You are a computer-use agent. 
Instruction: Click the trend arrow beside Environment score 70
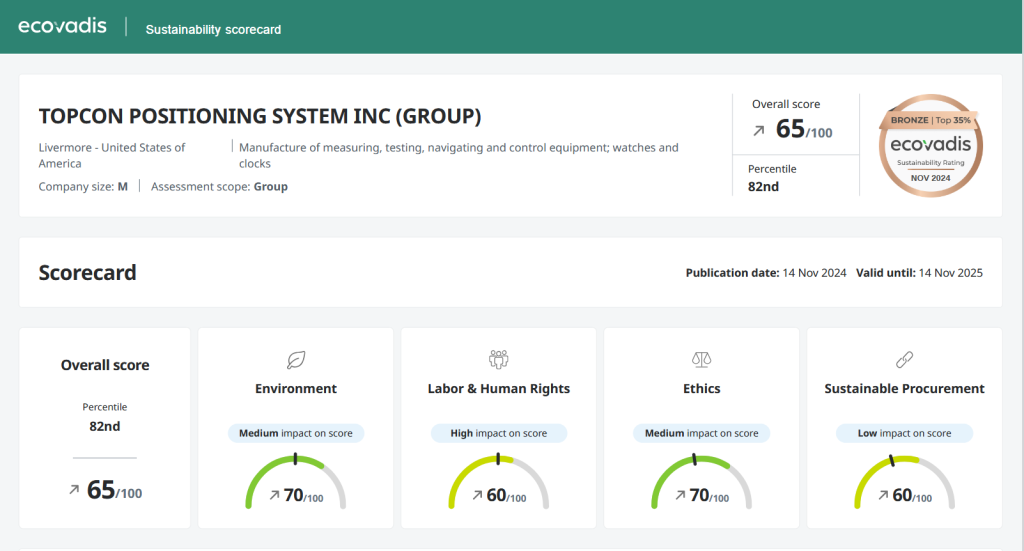[x=274, y=496]
